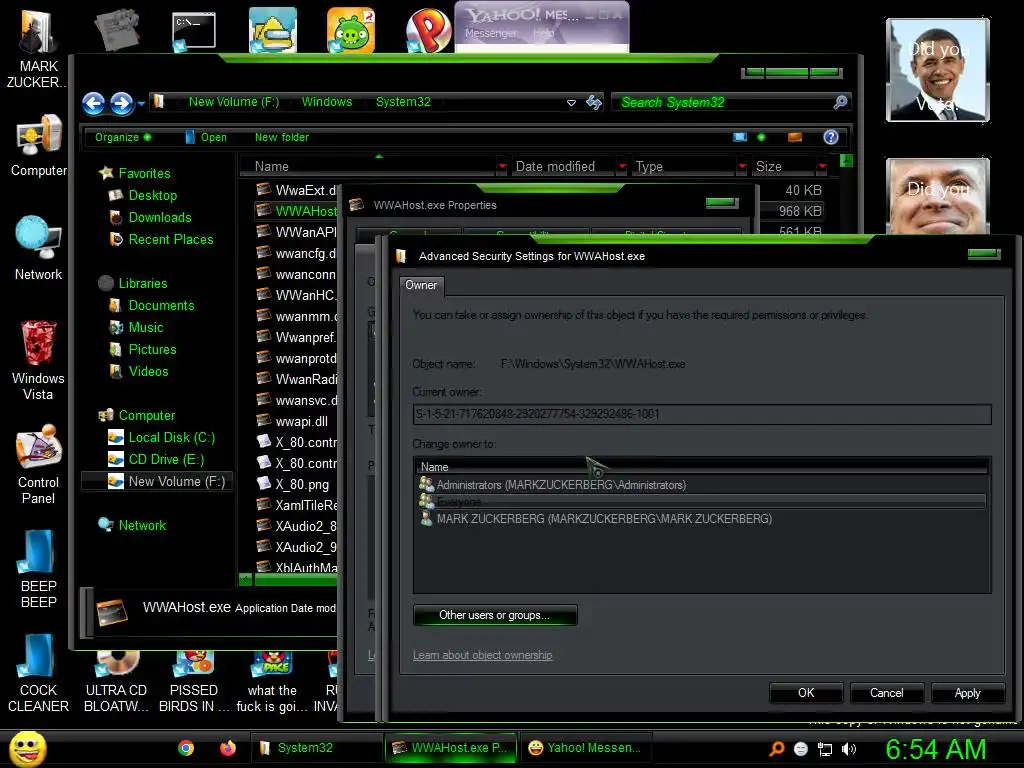Image resolution: width=1024 pixels, height=768 pixels.
Task: Launch Chrome from the taskbar
Action: pos(186,748)
